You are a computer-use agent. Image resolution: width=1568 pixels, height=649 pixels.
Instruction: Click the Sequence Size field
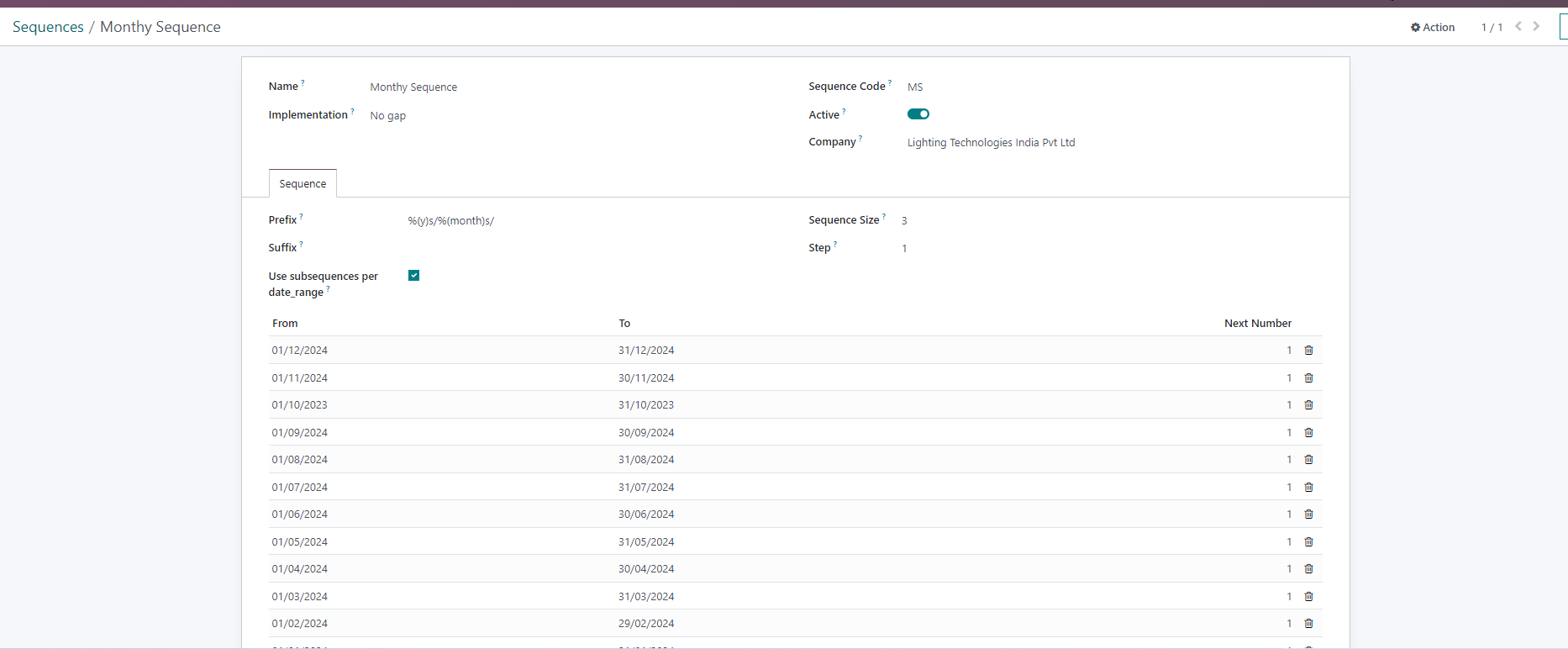point(1092,221)
